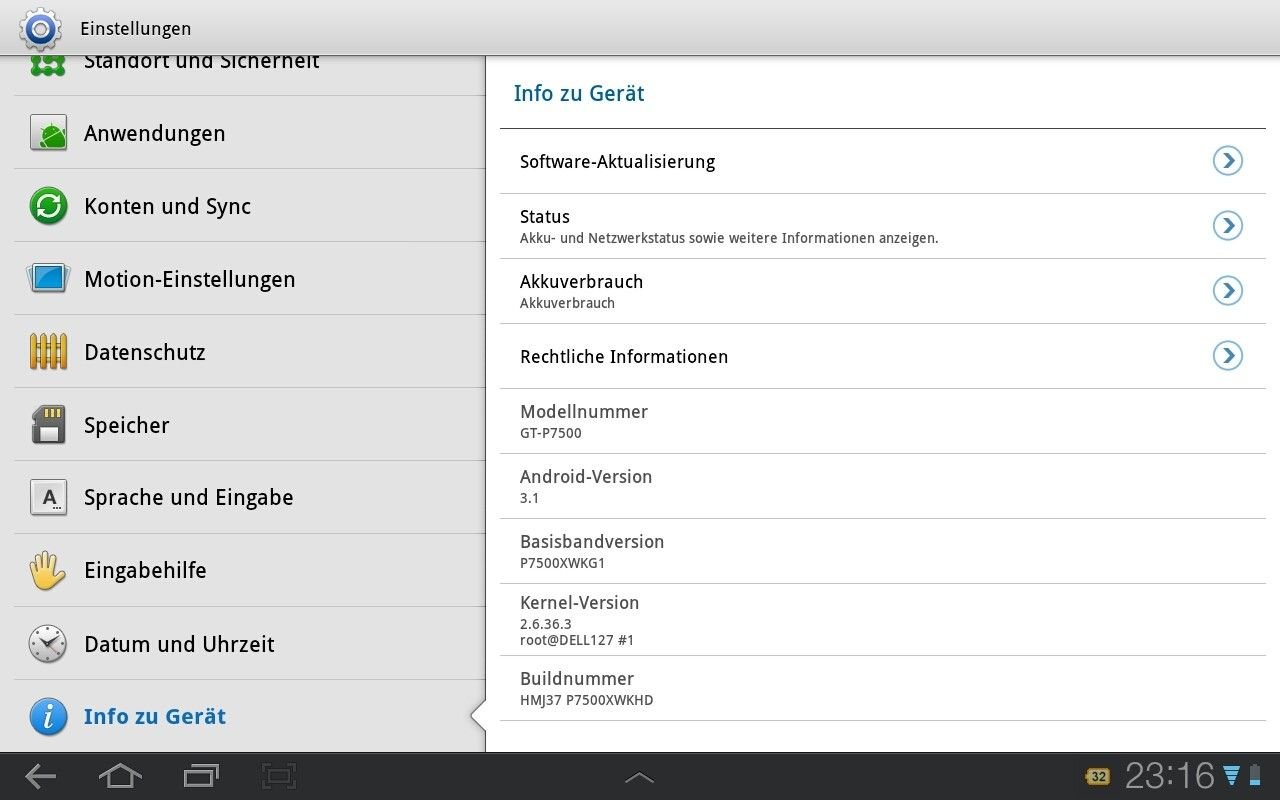Screen dimensions: 1280x800
Task: Open the clock in system bar
Action: [1169, 776]
